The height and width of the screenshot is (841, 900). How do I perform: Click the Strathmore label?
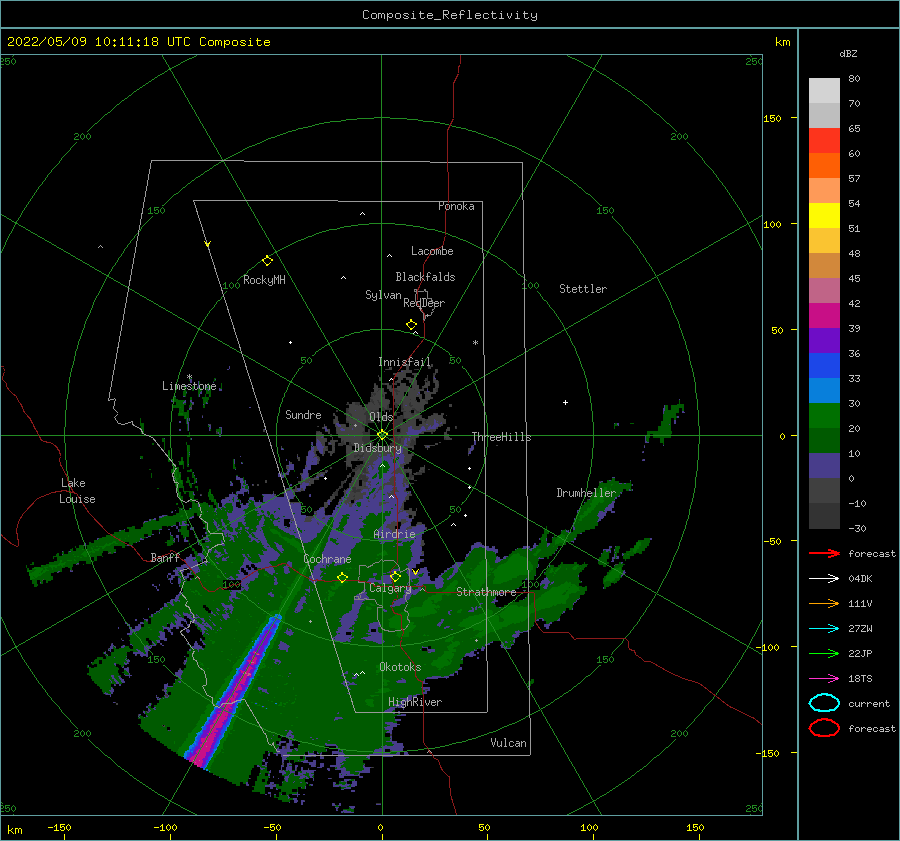[486, 592]
